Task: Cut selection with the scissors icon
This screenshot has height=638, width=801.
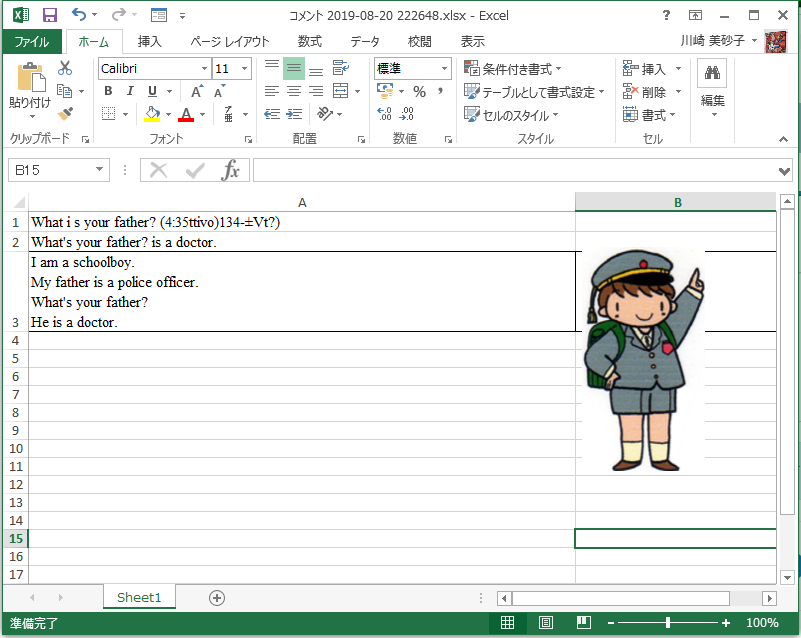Action: tap(65, 68)
